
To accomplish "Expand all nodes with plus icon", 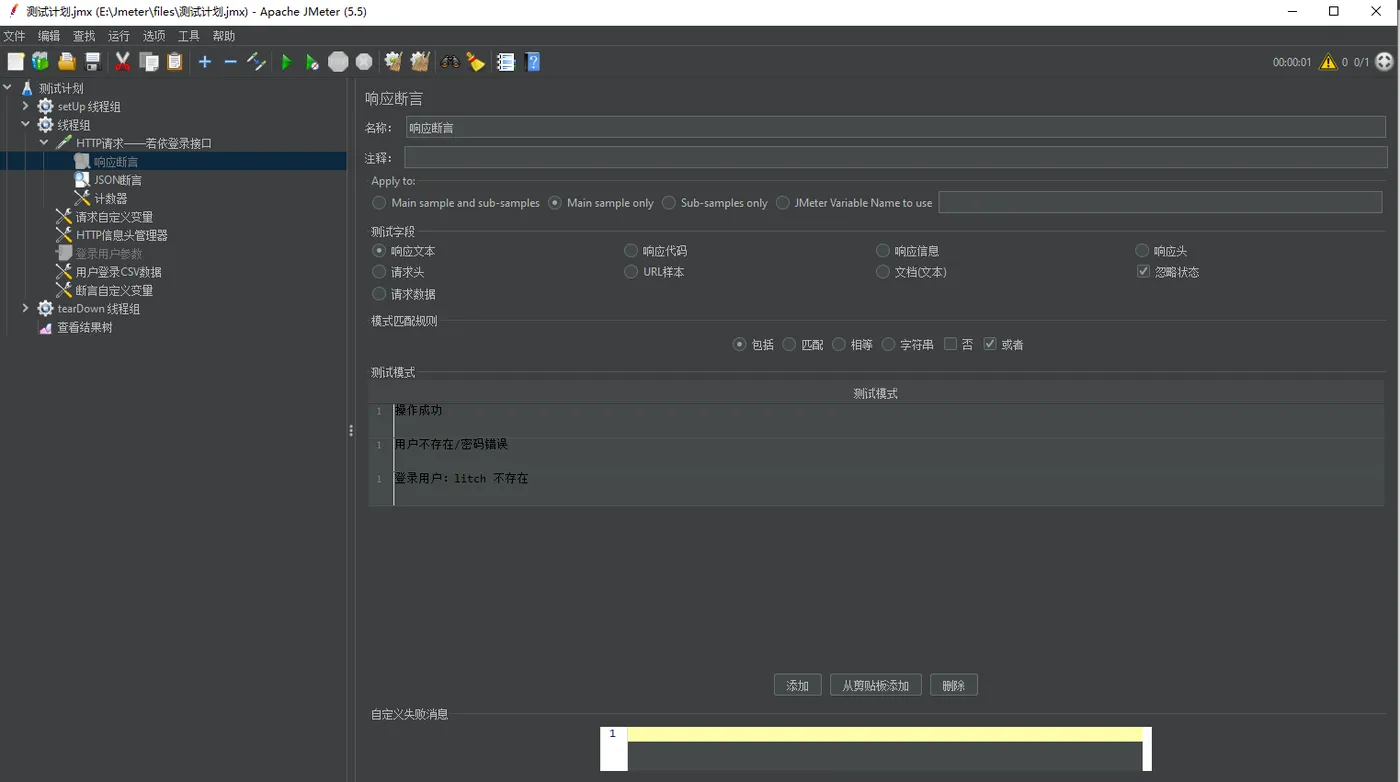I will click(x=205, y=62).
